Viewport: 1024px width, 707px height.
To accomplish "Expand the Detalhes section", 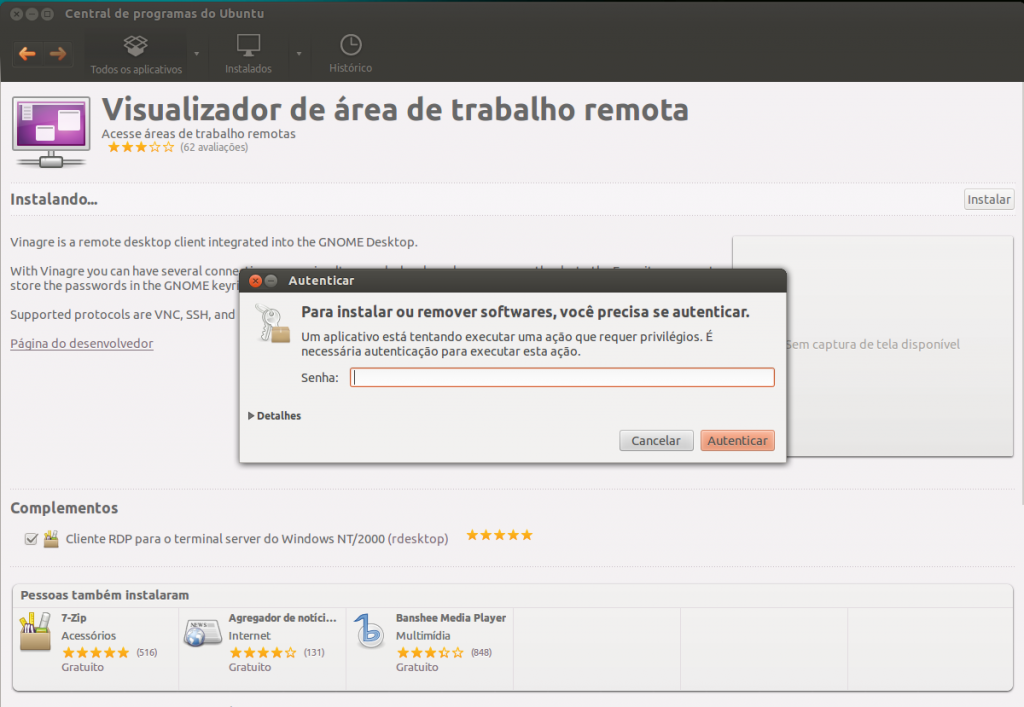I will click(x=274, y=416).
